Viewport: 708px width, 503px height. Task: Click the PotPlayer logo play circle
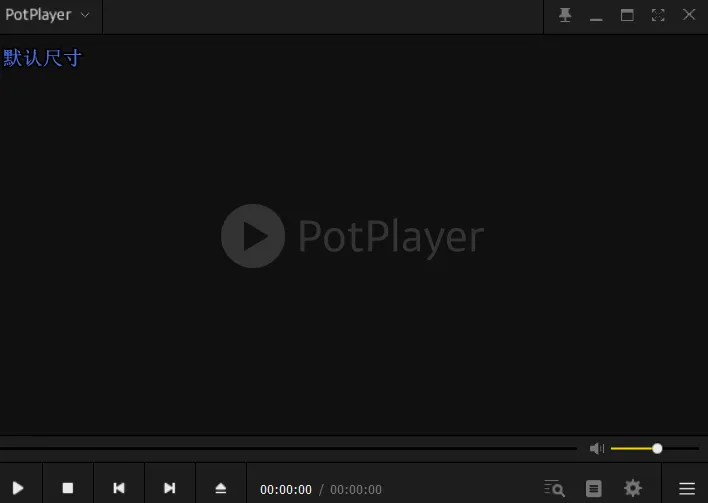tap(253, 236)
